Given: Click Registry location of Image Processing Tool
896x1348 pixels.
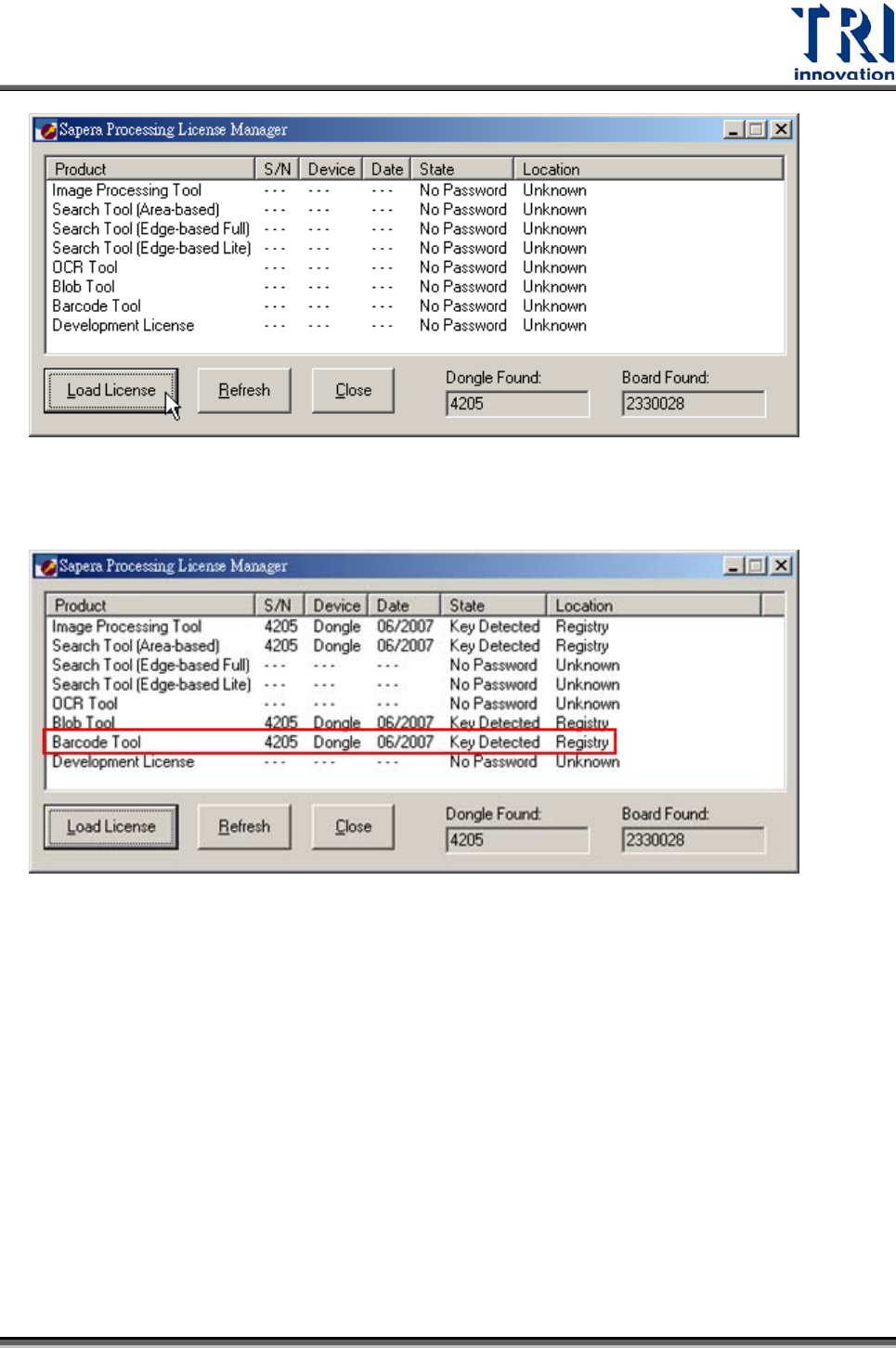Looking at the screenshot, I should (x=582, y=627).
